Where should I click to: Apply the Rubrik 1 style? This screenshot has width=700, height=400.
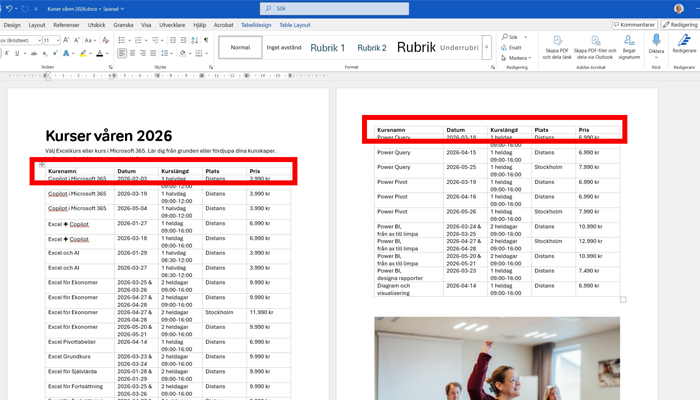point(327,47)
